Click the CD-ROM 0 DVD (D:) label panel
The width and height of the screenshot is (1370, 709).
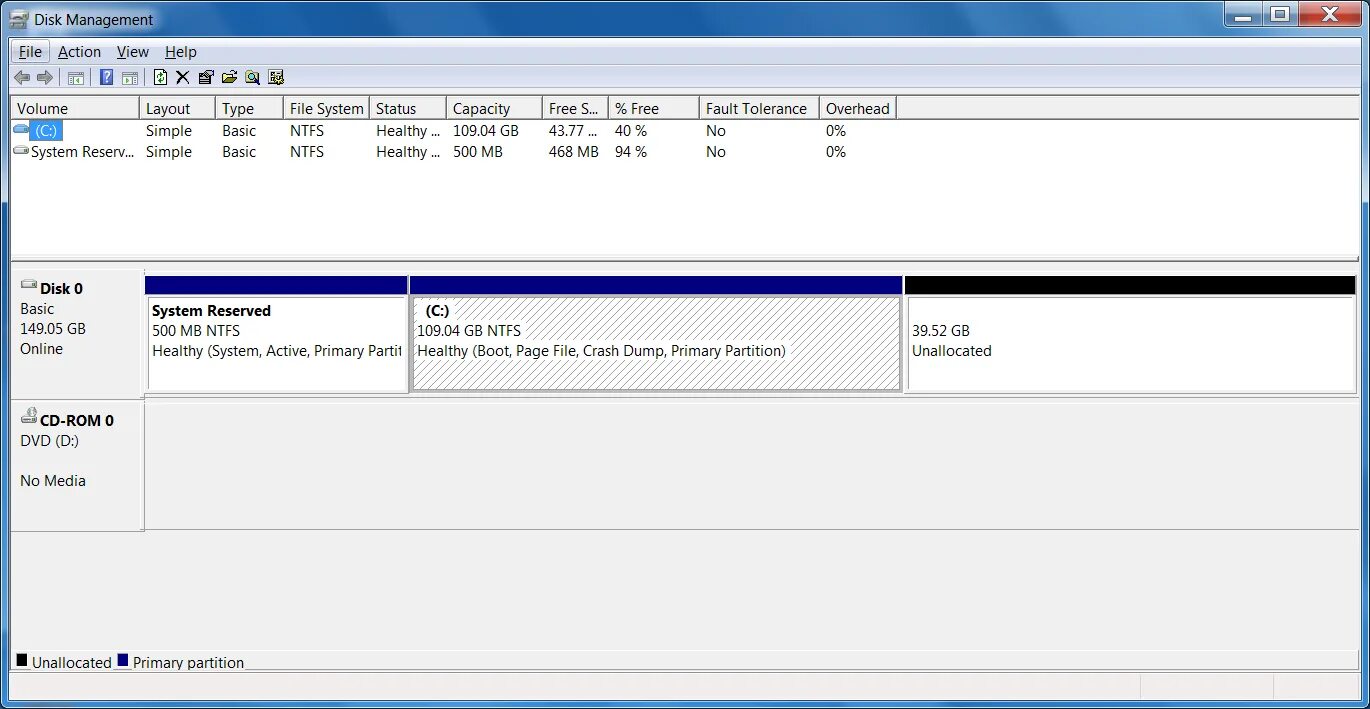[x=77, y=465]
